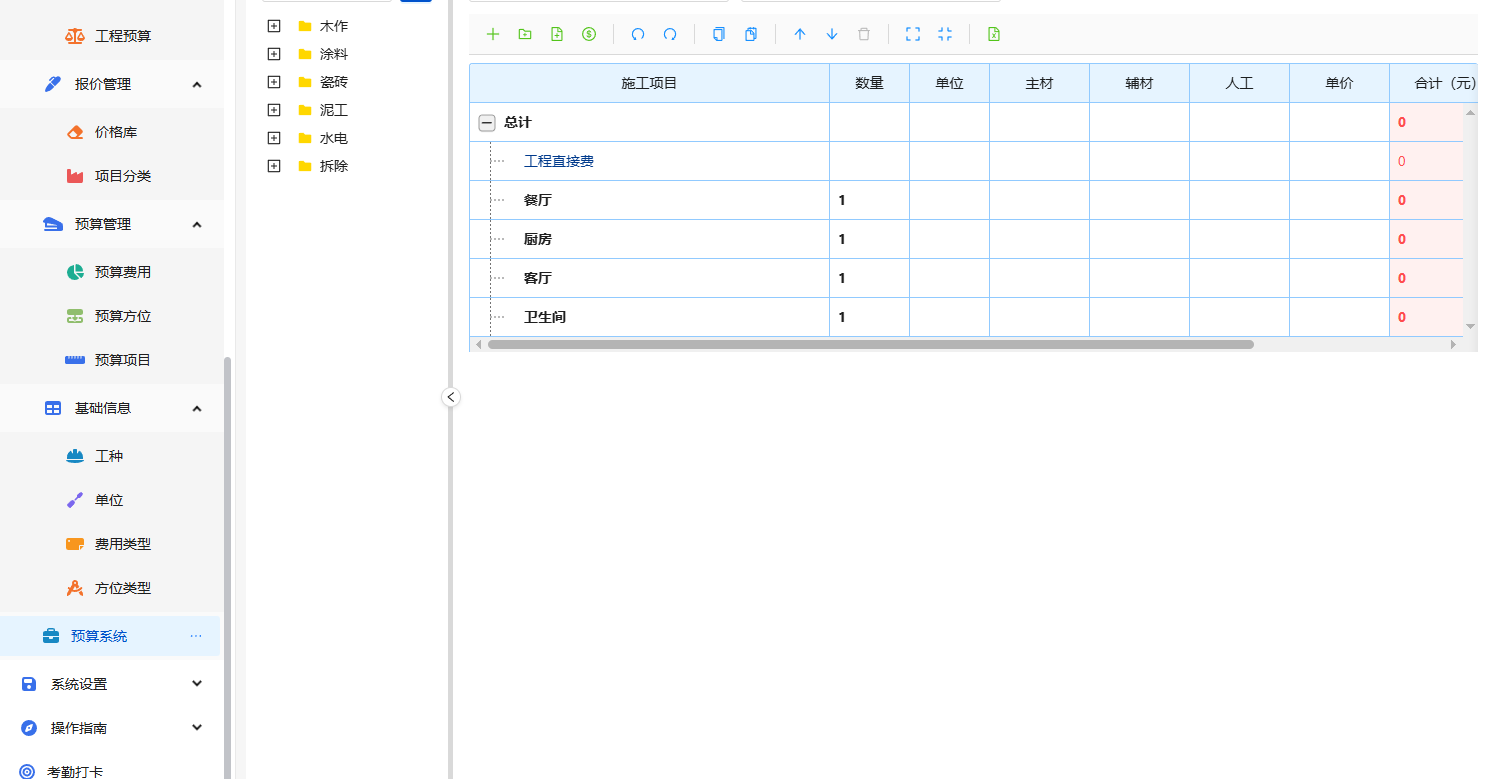Collapse the 报价管理 sidebar menu

pyautogui.click(x=196, y=84)
